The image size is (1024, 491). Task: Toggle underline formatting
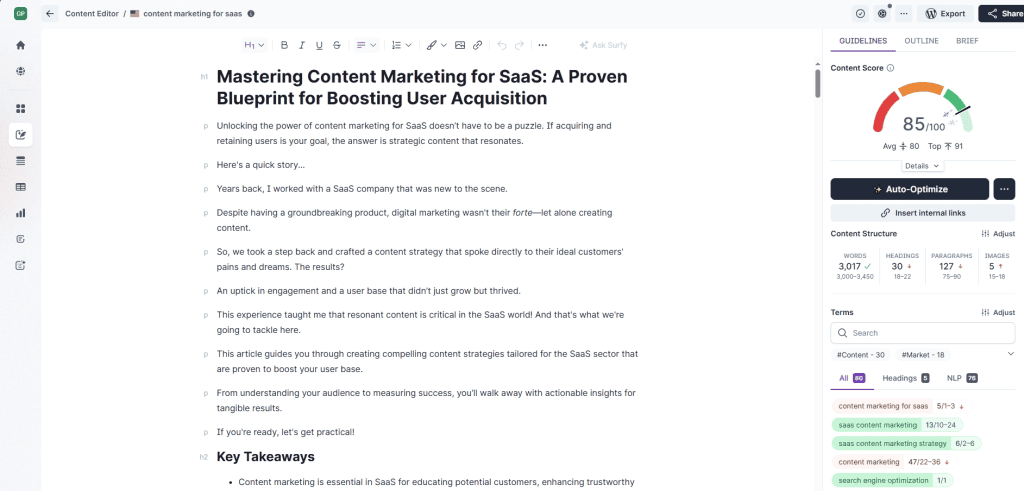coord(319,45)
